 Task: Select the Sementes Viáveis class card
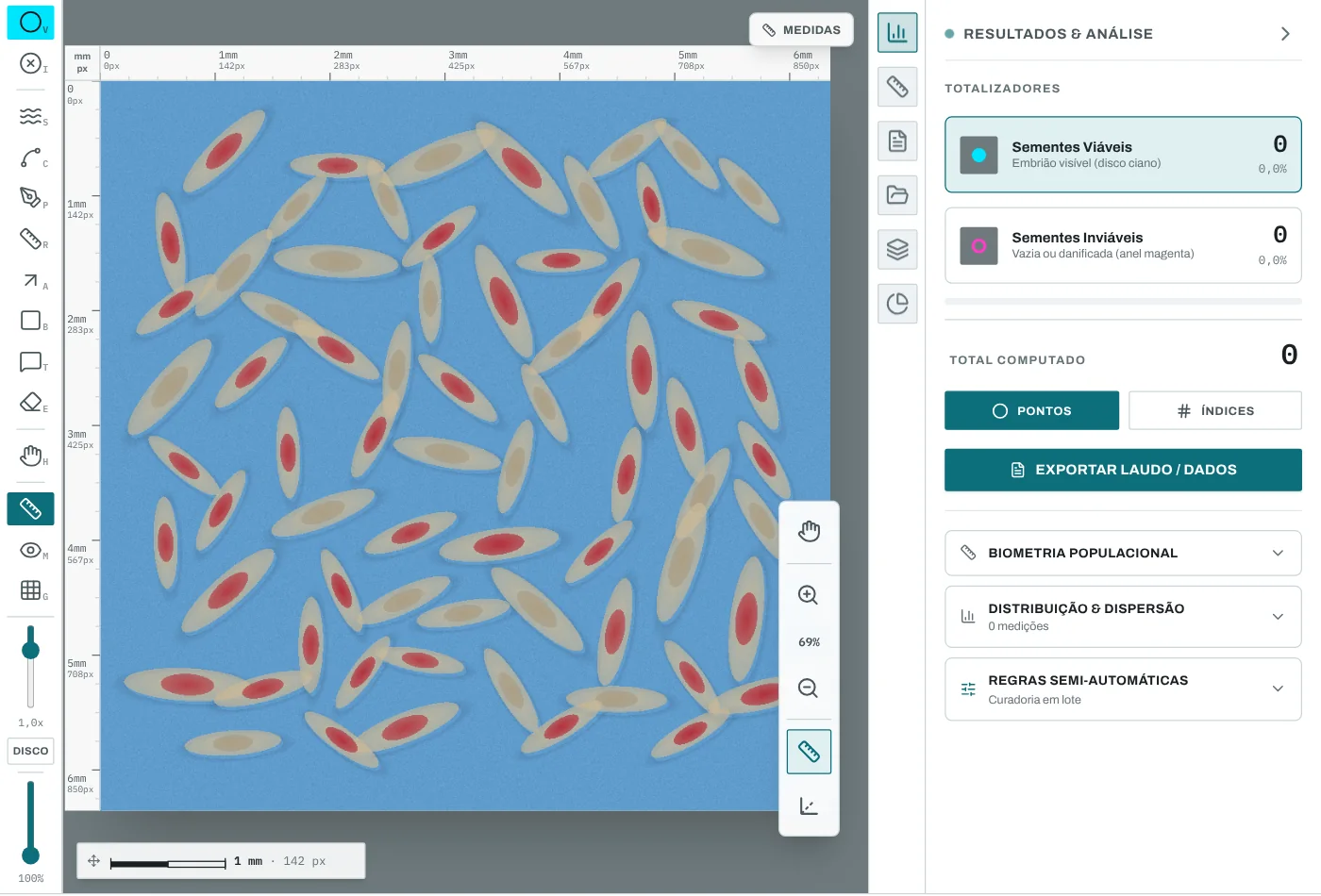tap(1123, 155)
